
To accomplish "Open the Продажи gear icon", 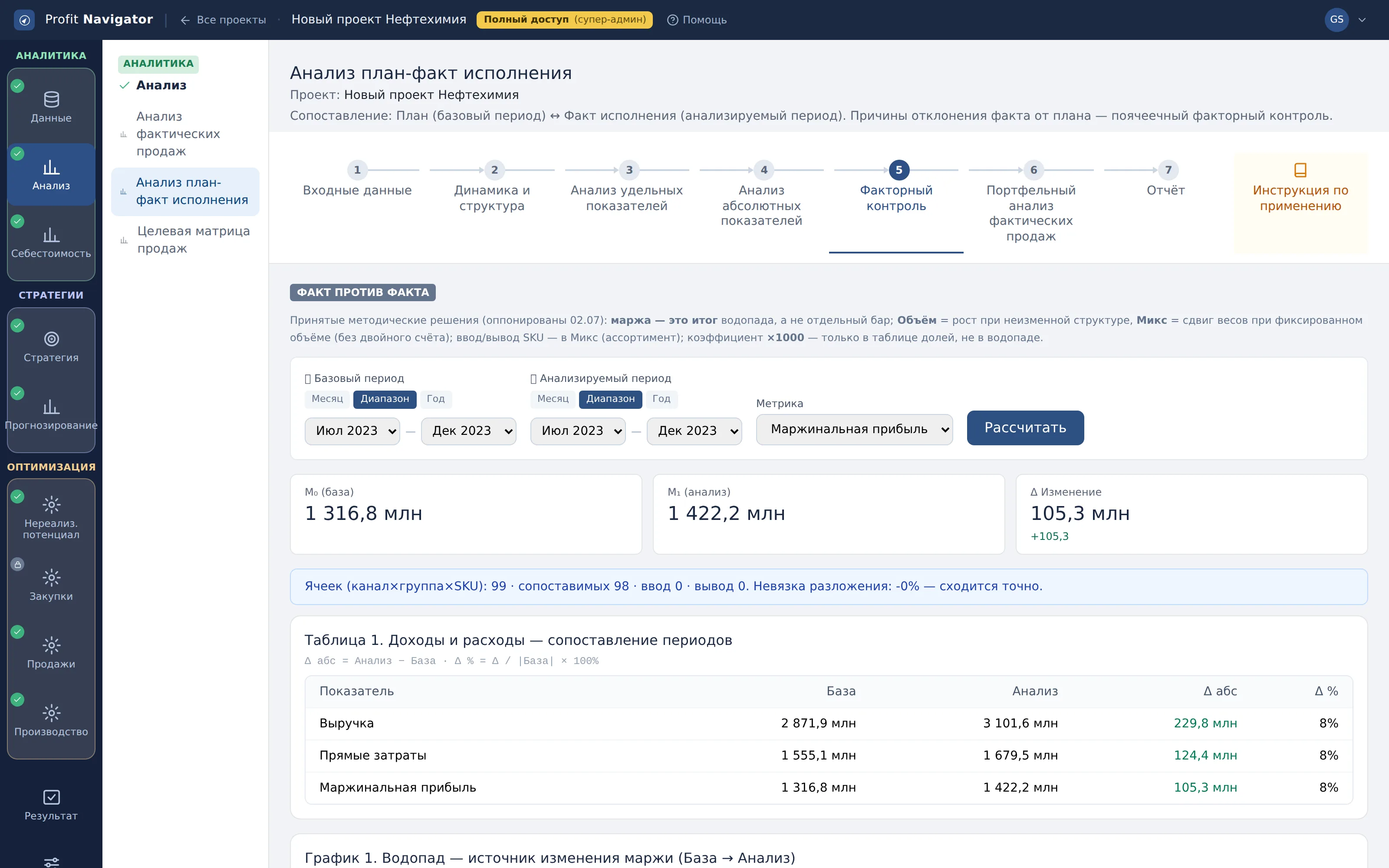I will [x=51, y=645].
